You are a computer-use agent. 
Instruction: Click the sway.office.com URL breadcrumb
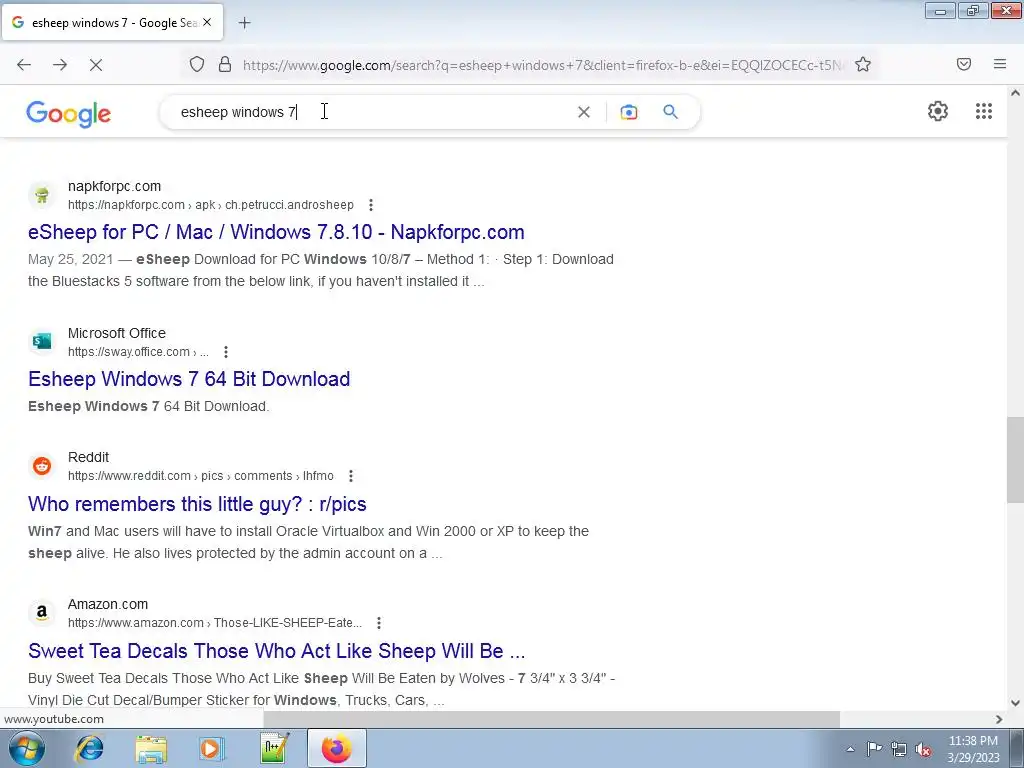click(x=138, y=352)
